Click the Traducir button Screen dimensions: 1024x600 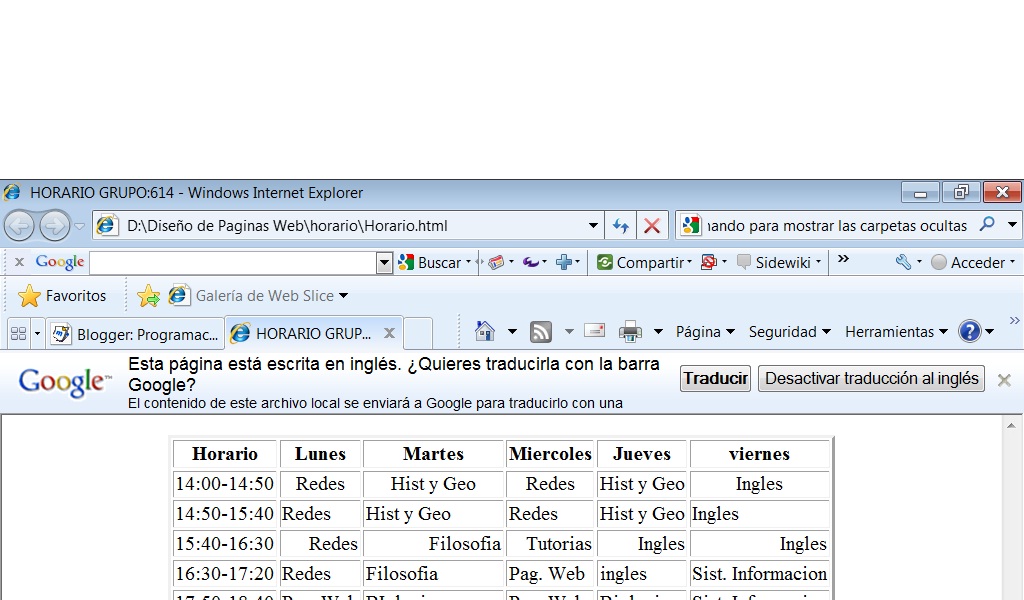(714, 378)
